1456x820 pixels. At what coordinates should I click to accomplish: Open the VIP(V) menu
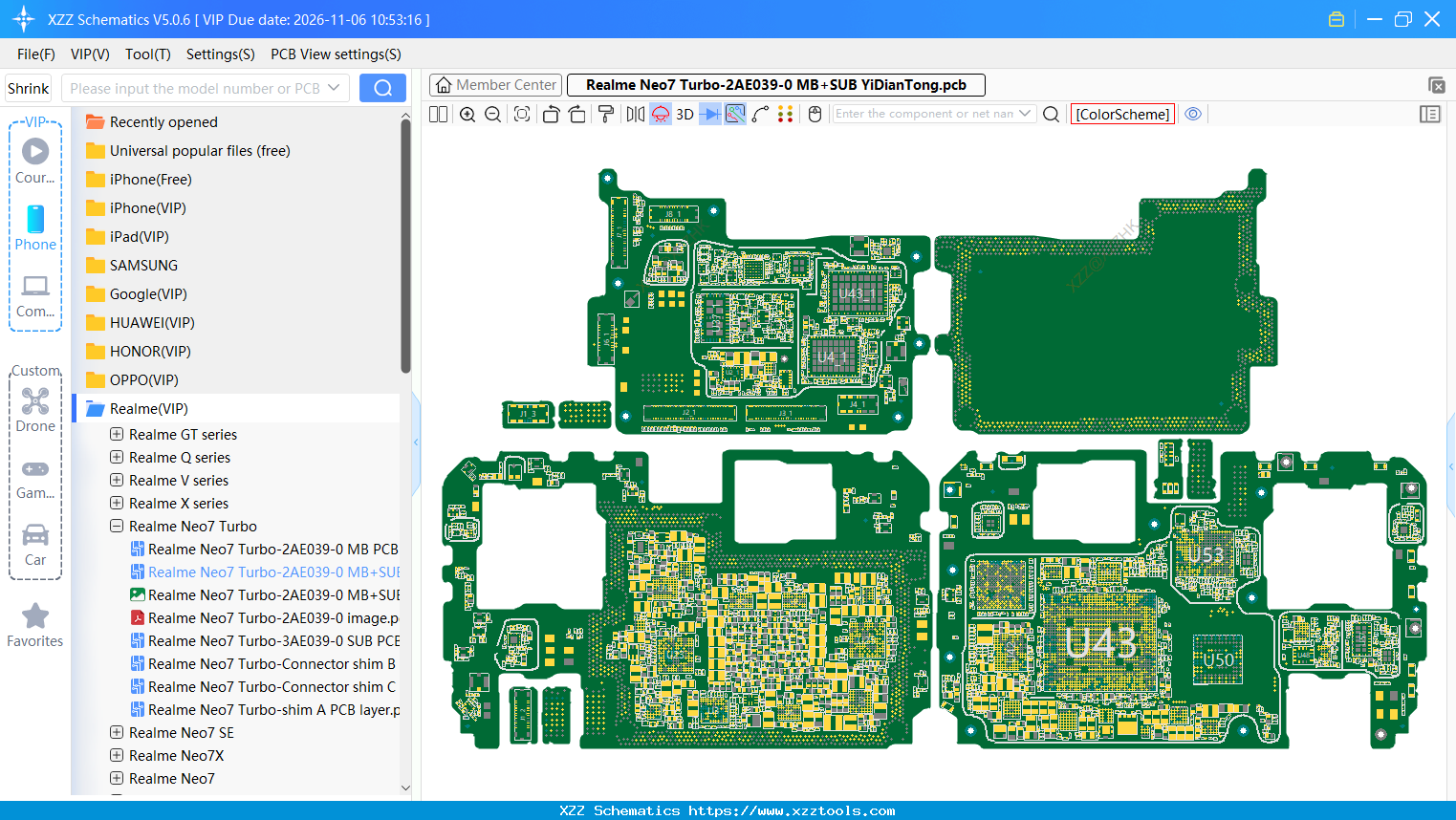click(x=90, y=54)
